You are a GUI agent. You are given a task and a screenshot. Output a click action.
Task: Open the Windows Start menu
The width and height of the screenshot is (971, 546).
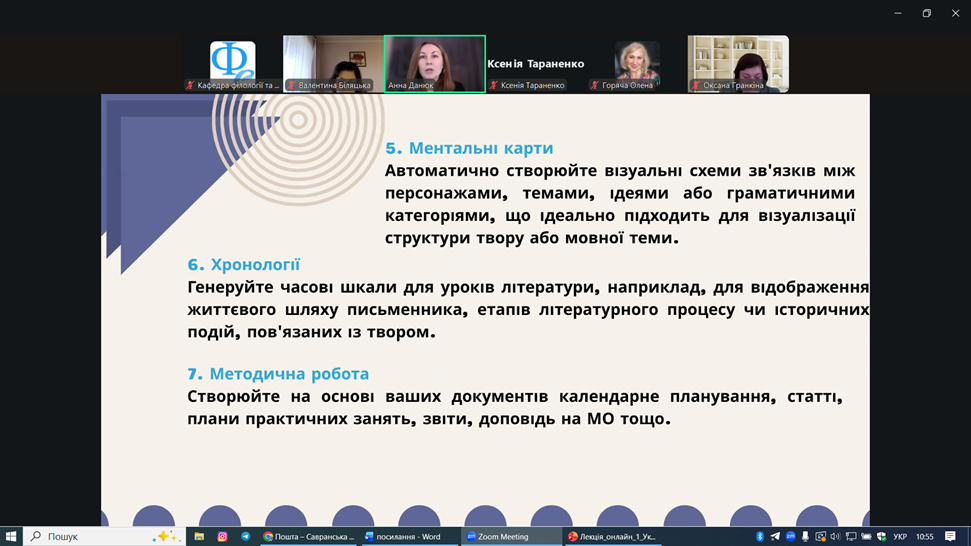pyautogui.click(x=11, y=537)
